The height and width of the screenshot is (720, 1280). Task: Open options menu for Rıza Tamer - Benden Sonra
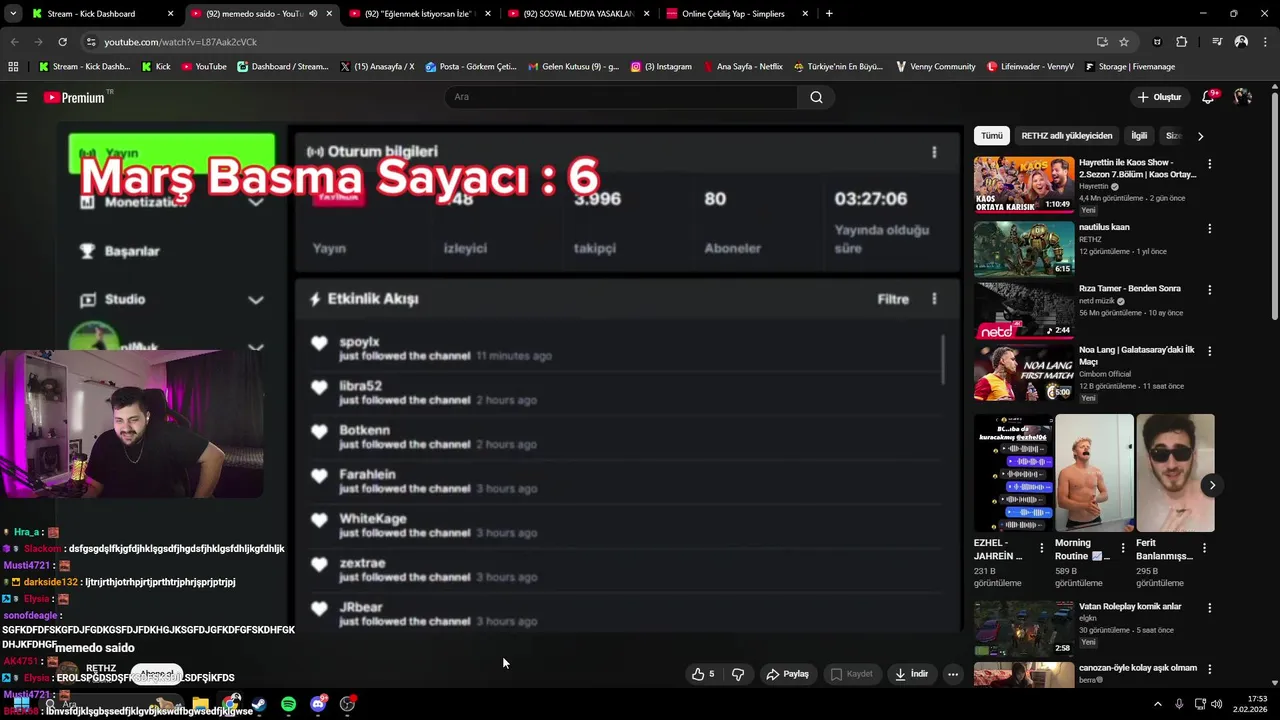tap(1209, 290)
